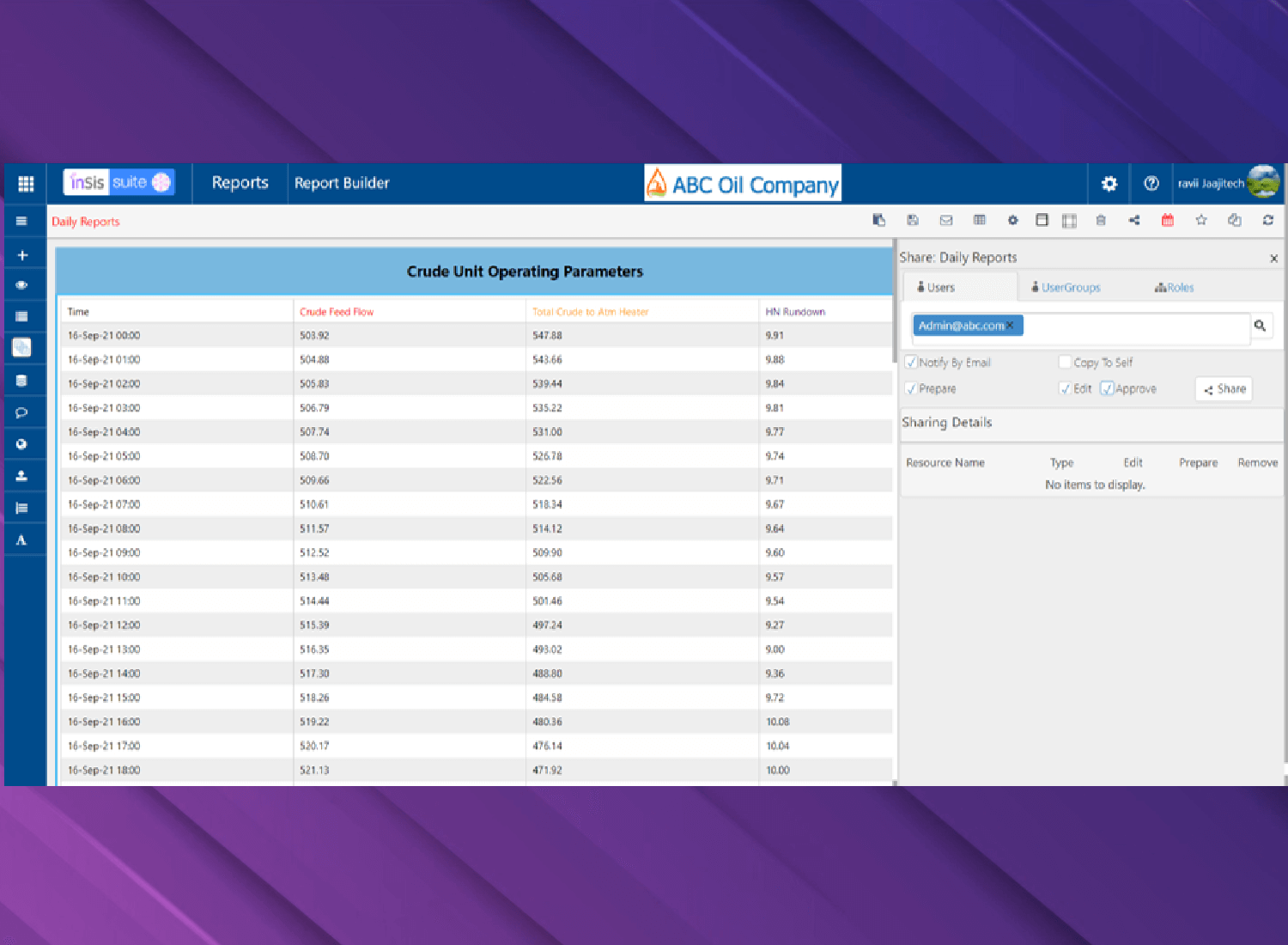Uncheck the Approve checkbox
Screen dimensions: 1288x945
pos(1107,389)
